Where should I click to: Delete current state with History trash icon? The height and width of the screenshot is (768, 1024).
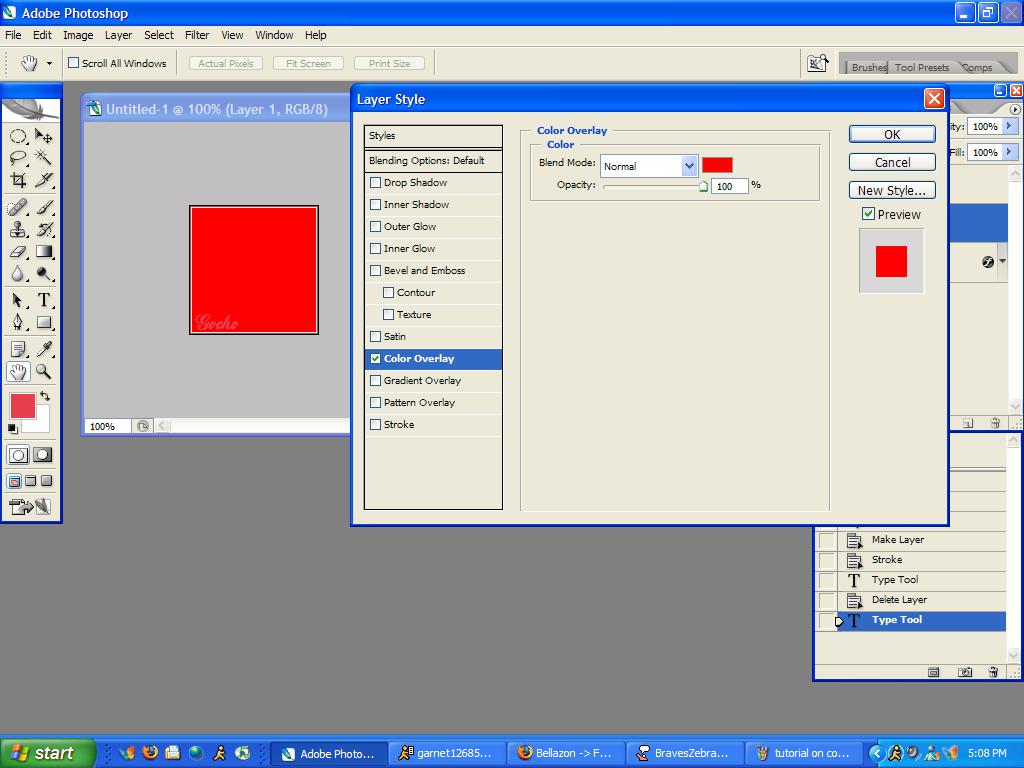click(993, 673)
